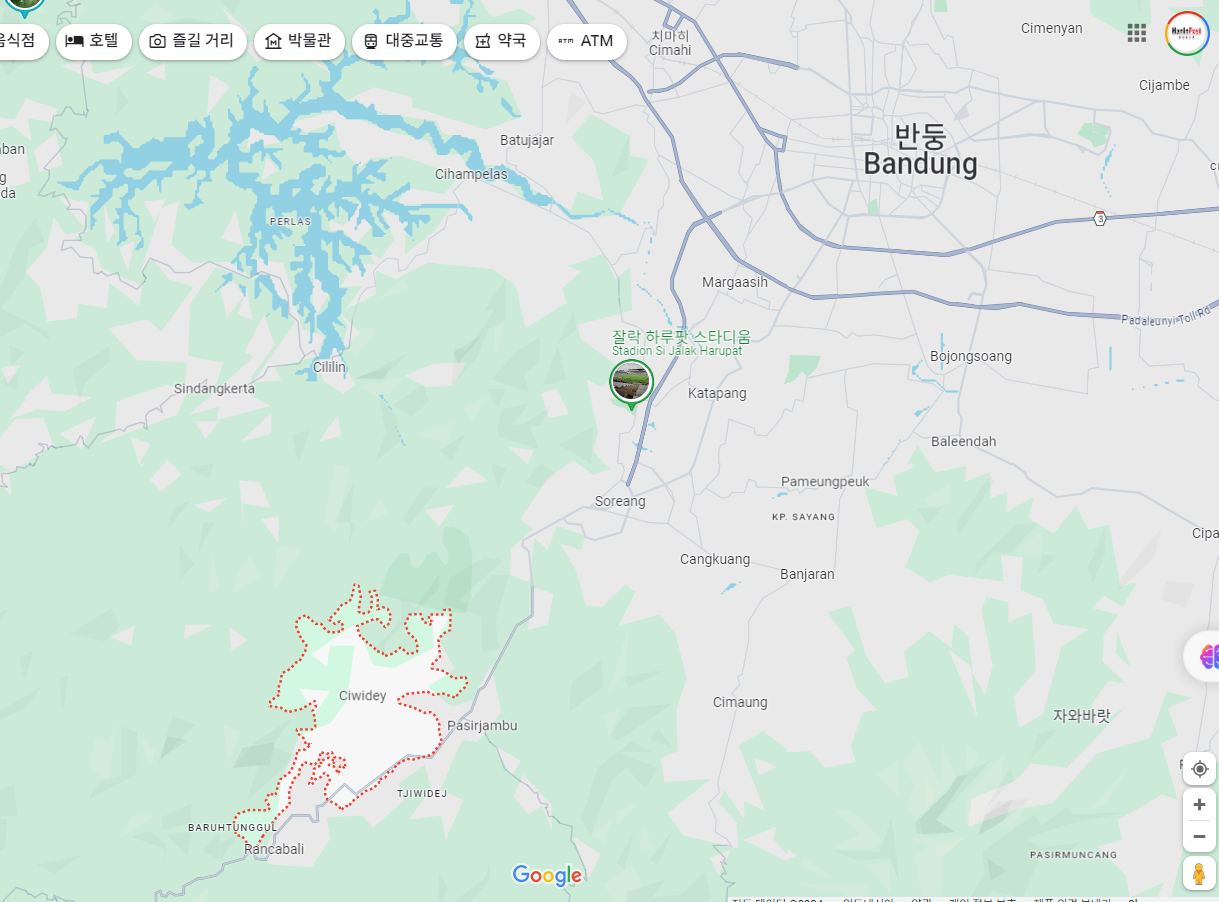Click the brain extension icon at the right edge
The image size is (1219, 902).
pos(1205,656)
